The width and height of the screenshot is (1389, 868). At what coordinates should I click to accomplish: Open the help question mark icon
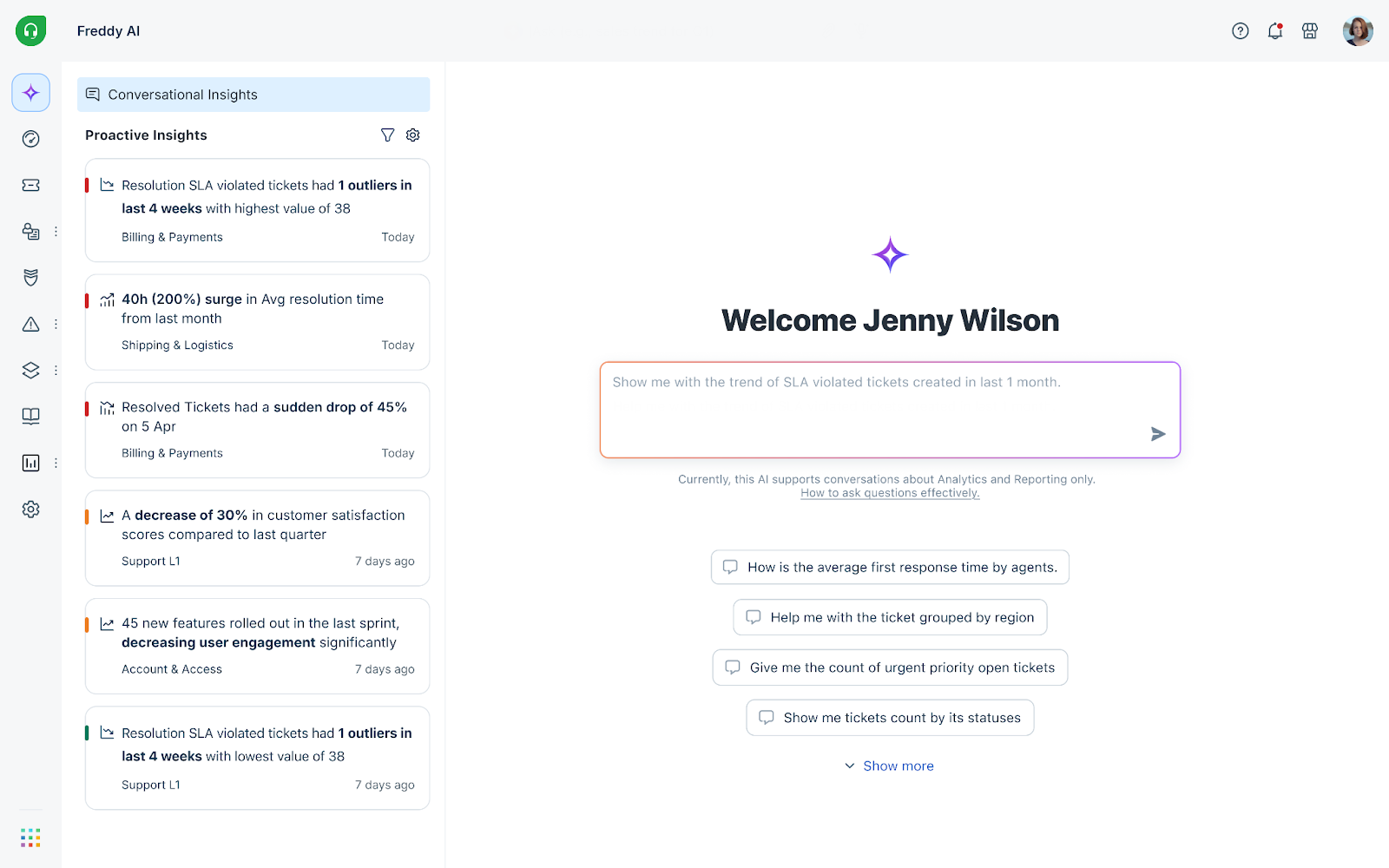click(1241, 31)
